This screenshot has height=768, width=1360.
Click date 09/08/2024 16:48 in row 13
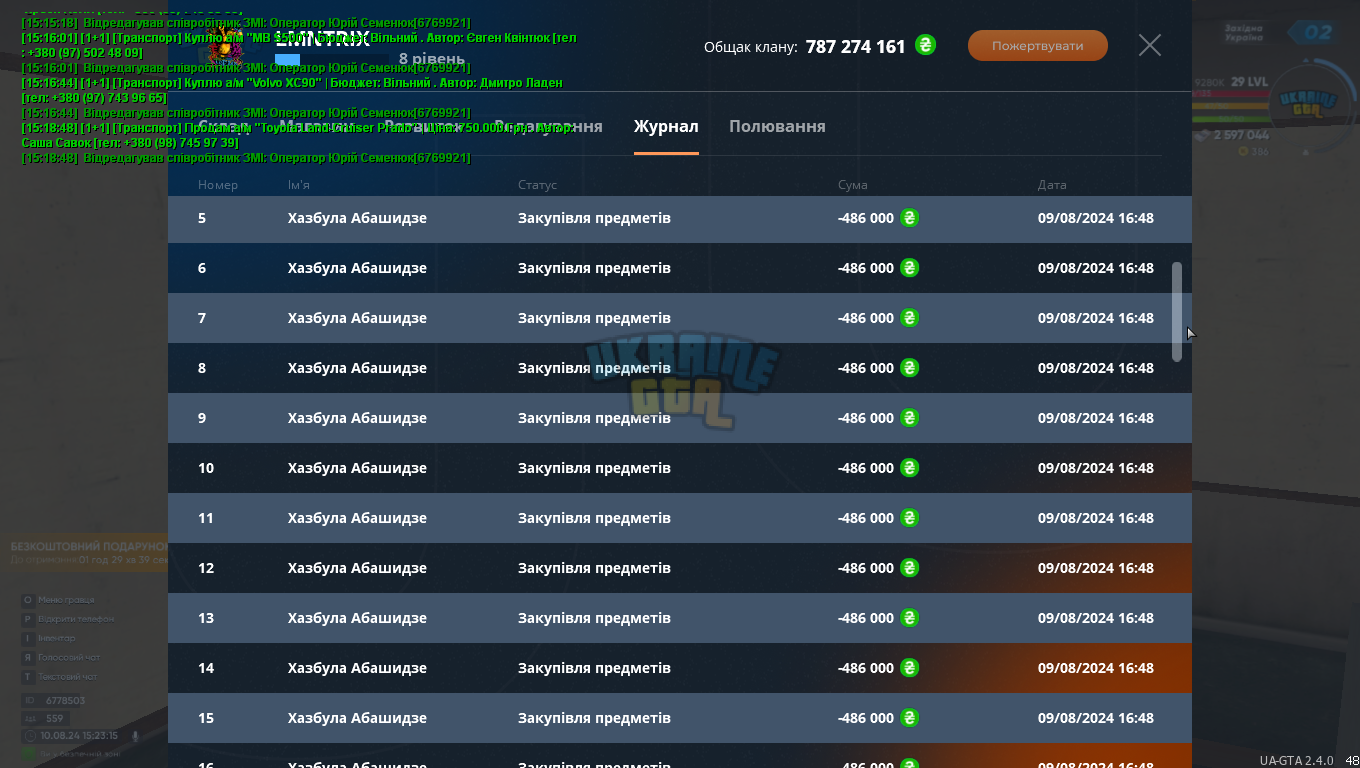coord(1096,618)
